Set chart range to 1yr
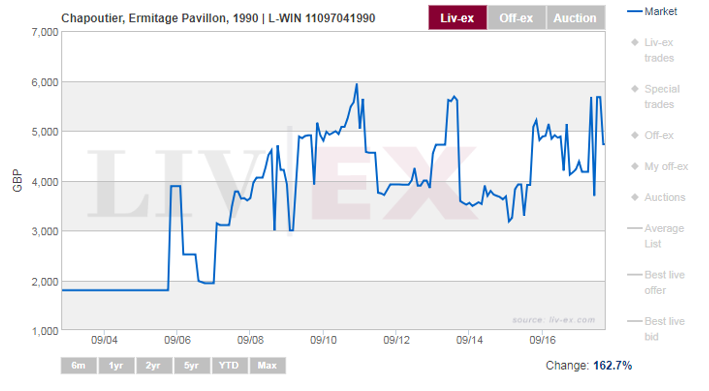This screenshot has width=709, height=391. [x=116, y=366]
